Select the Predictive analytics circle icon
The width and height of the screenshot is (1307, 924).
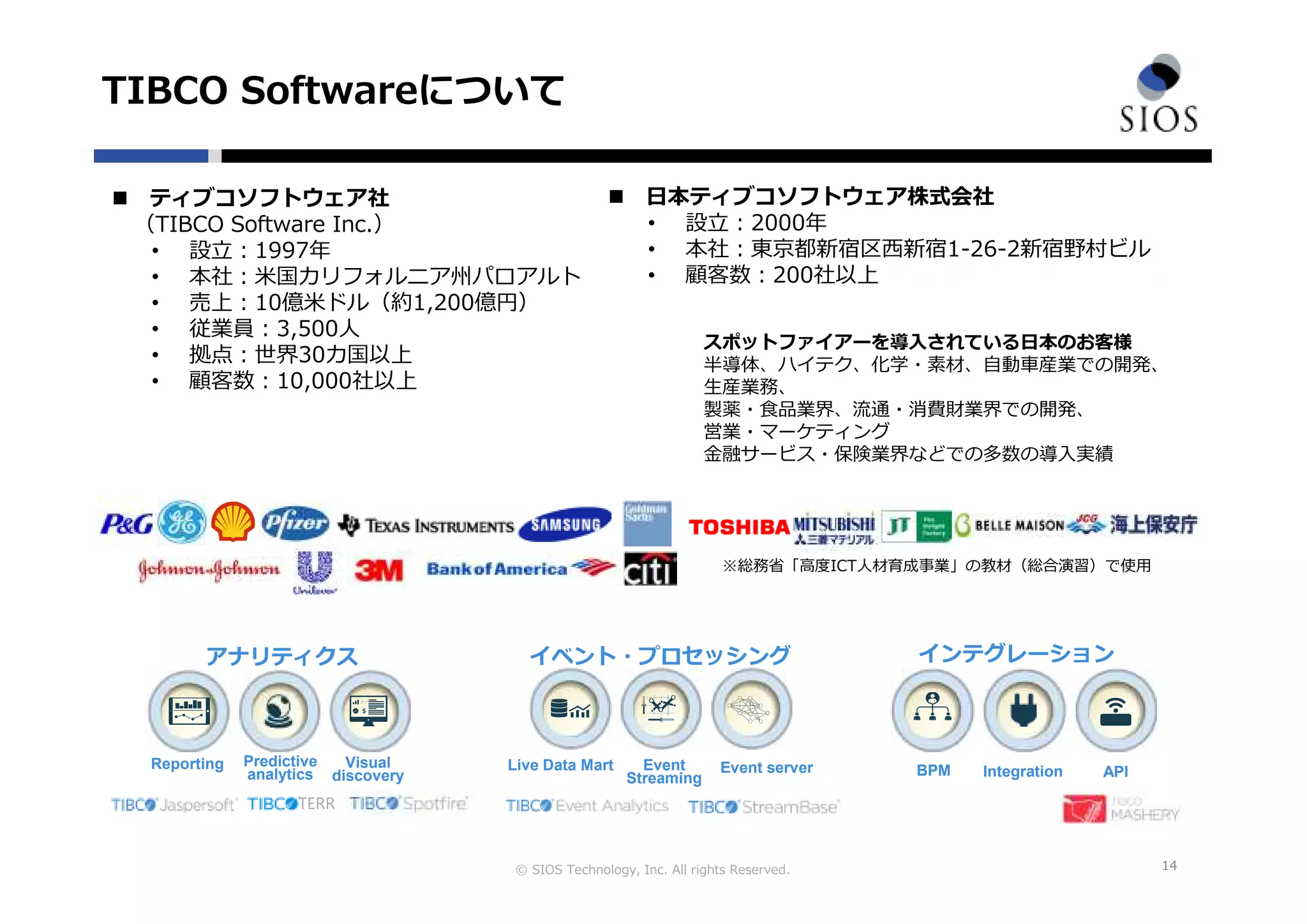[x=280, y=711]
